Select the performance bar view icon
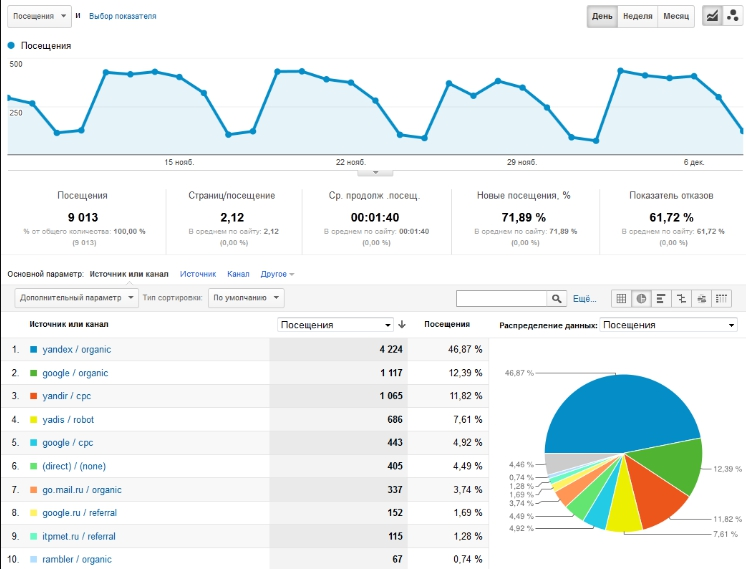Viewport: 746px width, 569px height. [x=661, y=298]
